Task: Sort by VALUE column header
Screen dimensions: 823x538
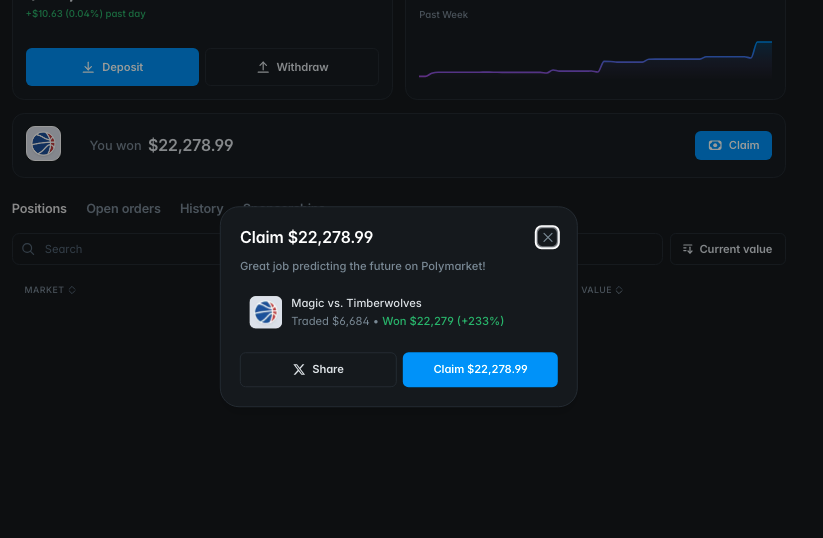Action: (602, 290)
